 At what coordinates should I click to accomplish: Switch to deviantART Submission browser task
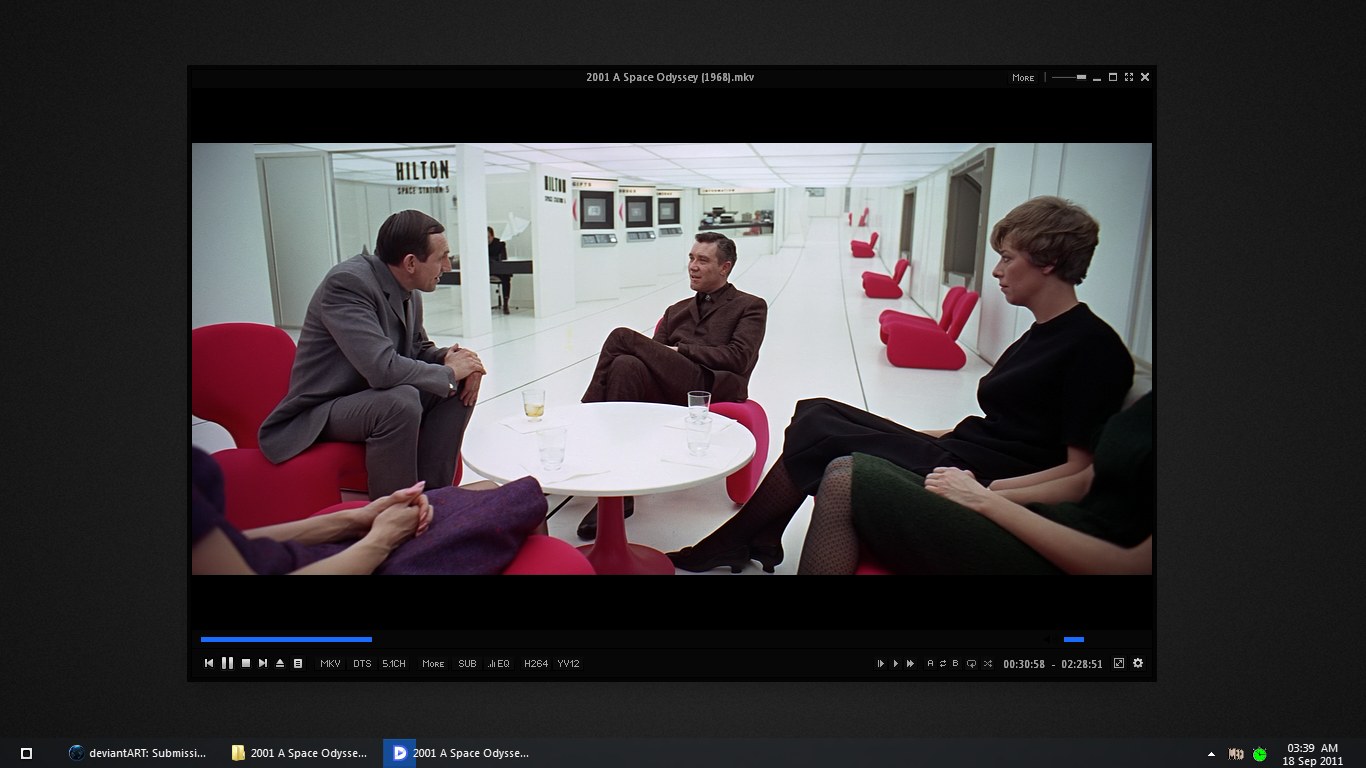[138, 753]
